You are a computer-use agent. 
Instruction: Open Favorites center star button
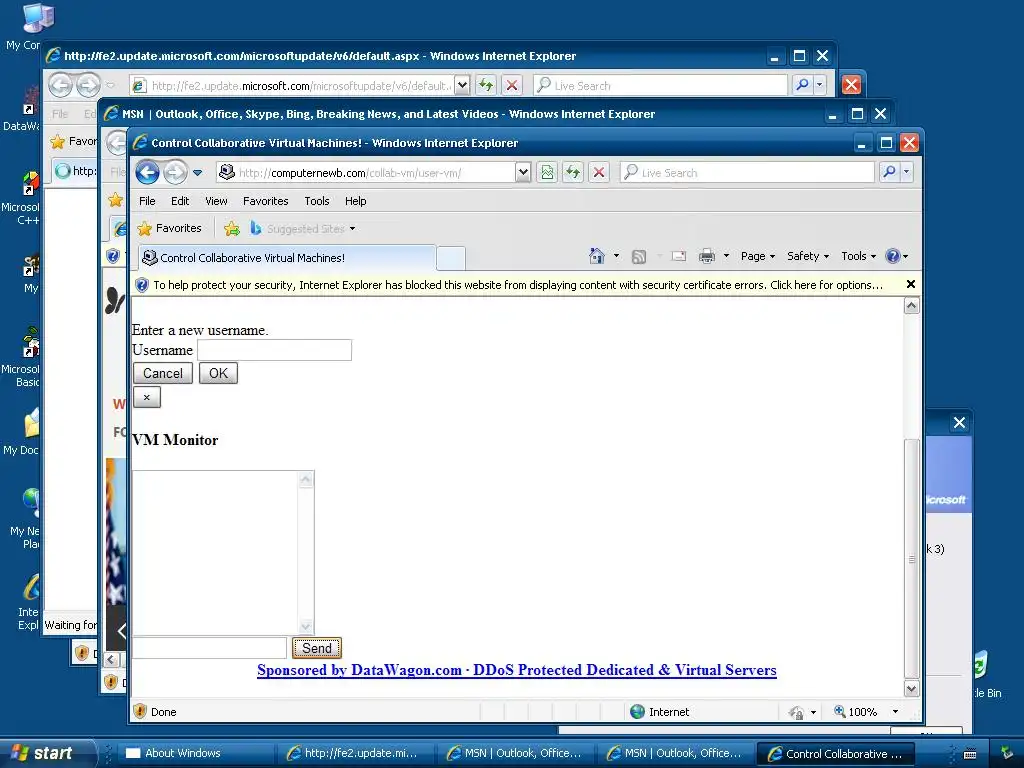click(170, 229)
